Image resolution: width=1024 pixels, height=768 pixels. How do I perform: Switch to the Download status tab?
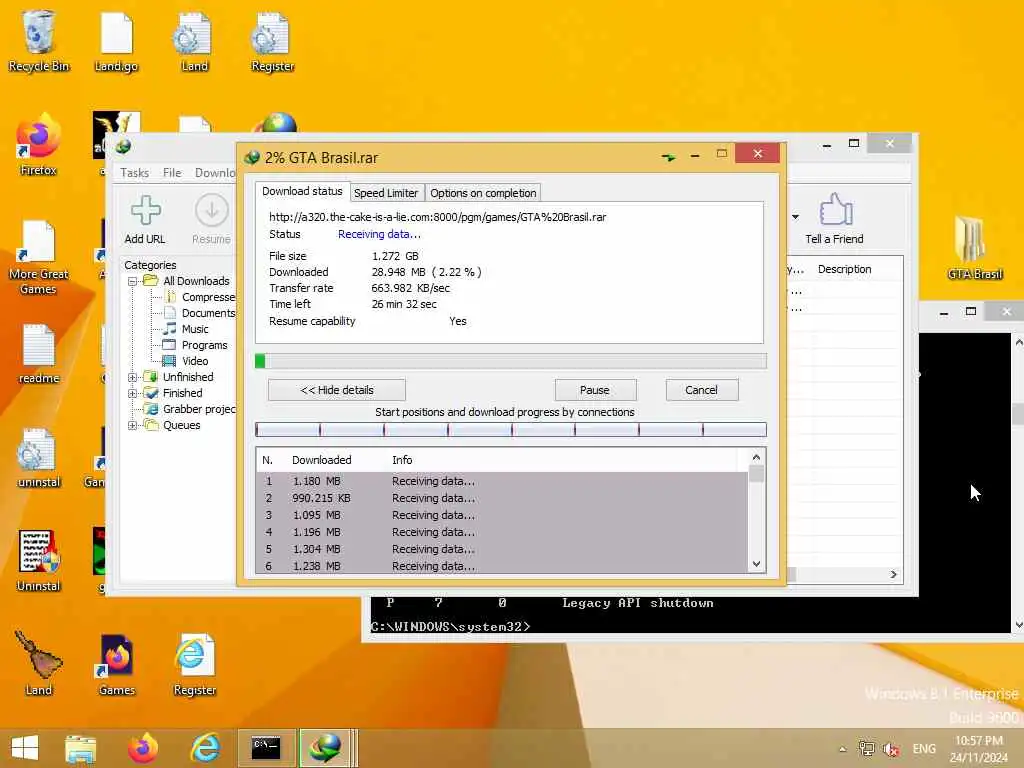(302, 191)
